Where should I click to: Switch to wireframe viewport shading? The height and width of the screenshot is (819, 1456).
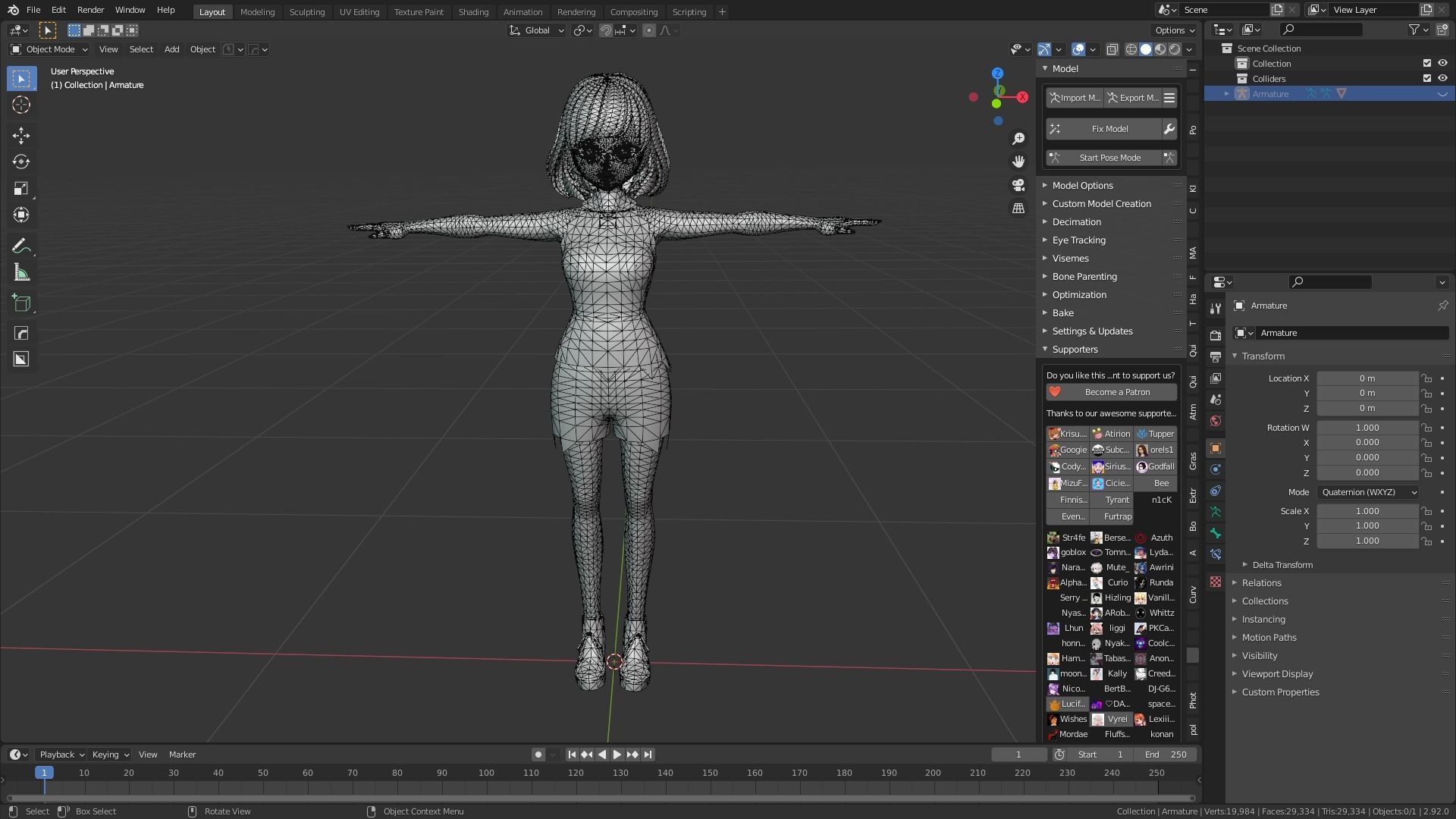[1131, 49]
